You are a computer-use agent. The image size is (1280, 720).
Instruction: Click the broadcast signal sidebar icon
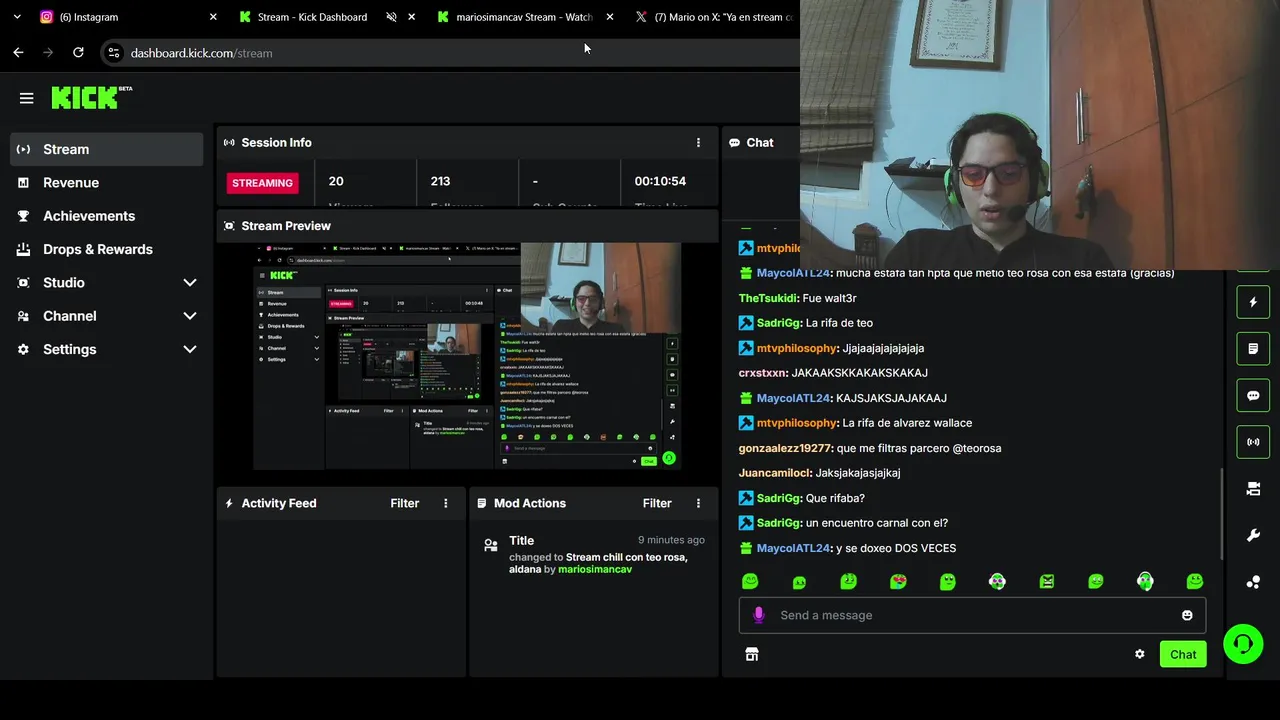(x=1253, y=442)
